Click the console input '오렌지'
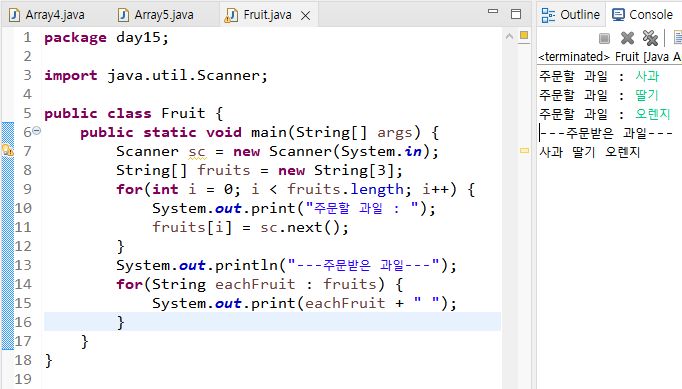Viewport: 682px width, 389px height. click(652, 114)
